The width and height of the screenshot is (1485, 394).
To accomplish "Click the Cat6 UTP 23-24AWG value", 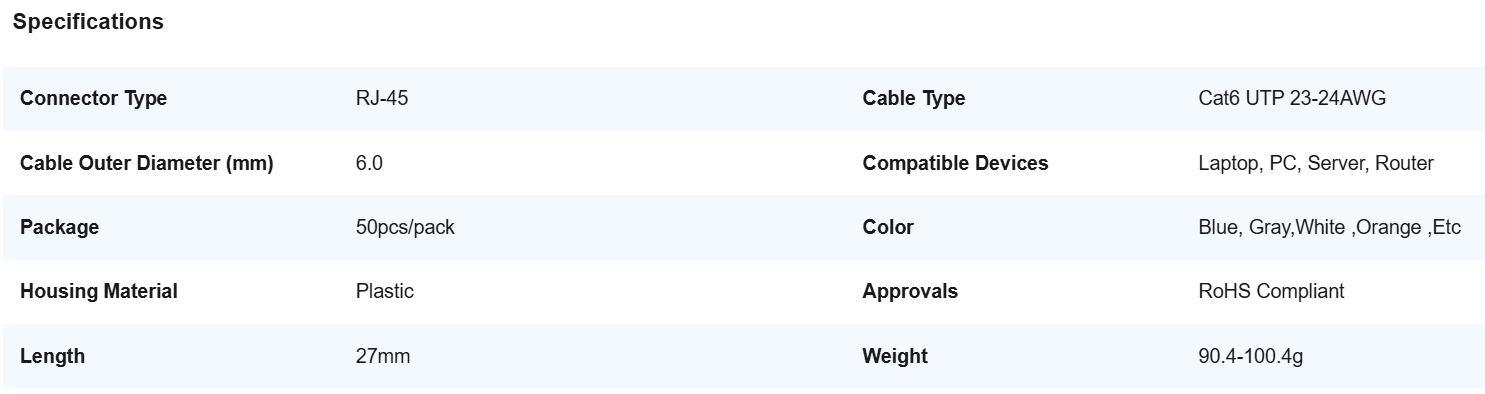I will click(1292, 99).
